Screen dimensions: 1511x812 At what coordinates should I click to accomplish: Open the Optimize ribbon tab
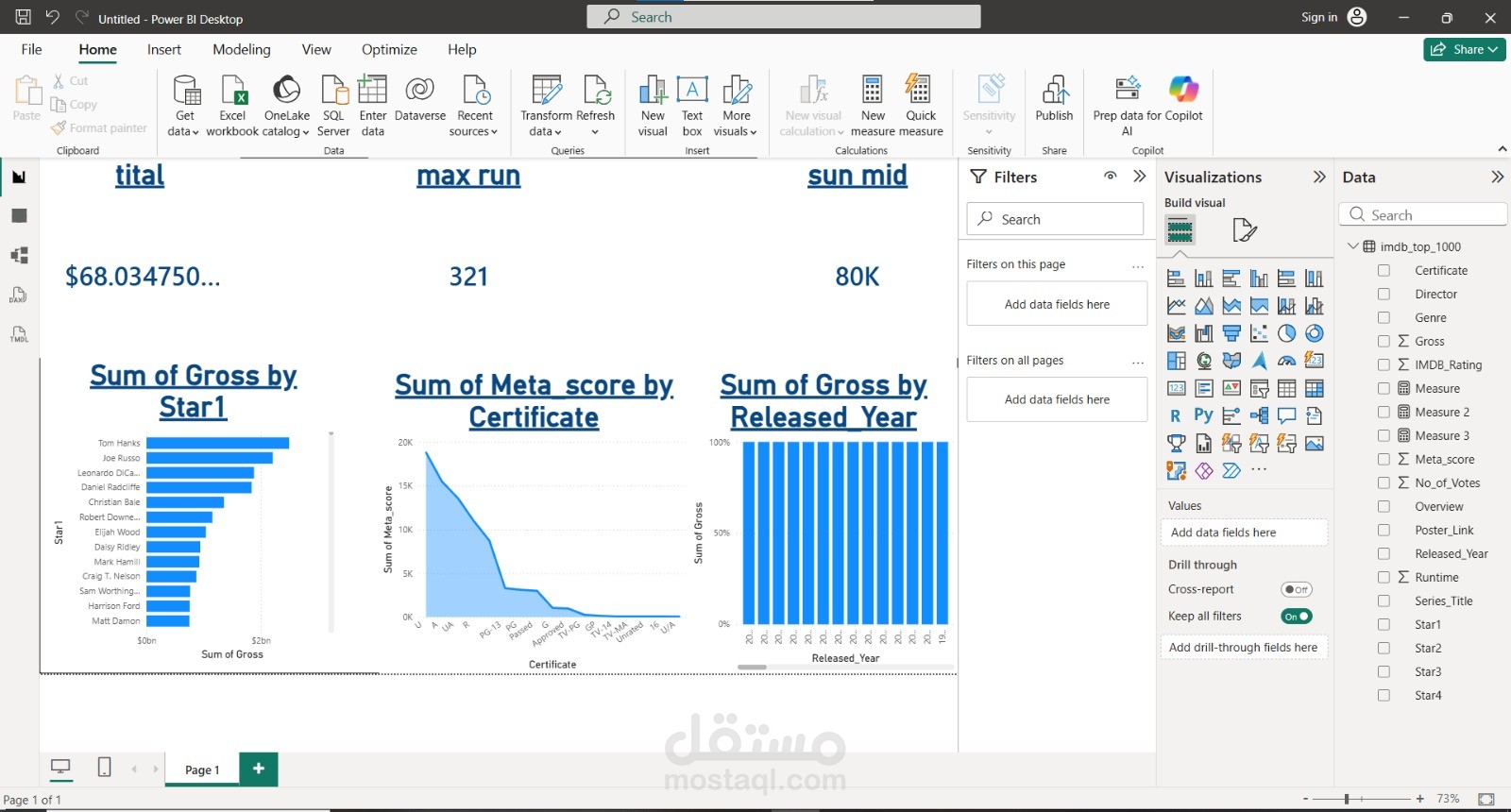(x=389, y=49)
